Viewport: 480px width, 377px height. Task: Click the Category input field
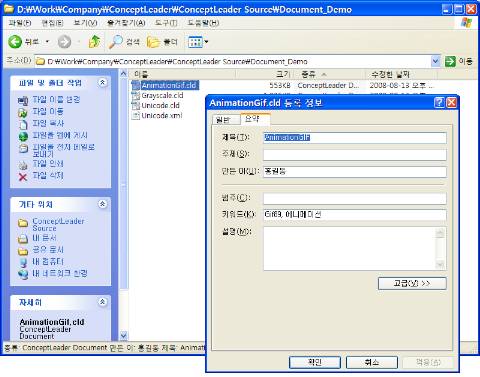click(x=354, y=198)
